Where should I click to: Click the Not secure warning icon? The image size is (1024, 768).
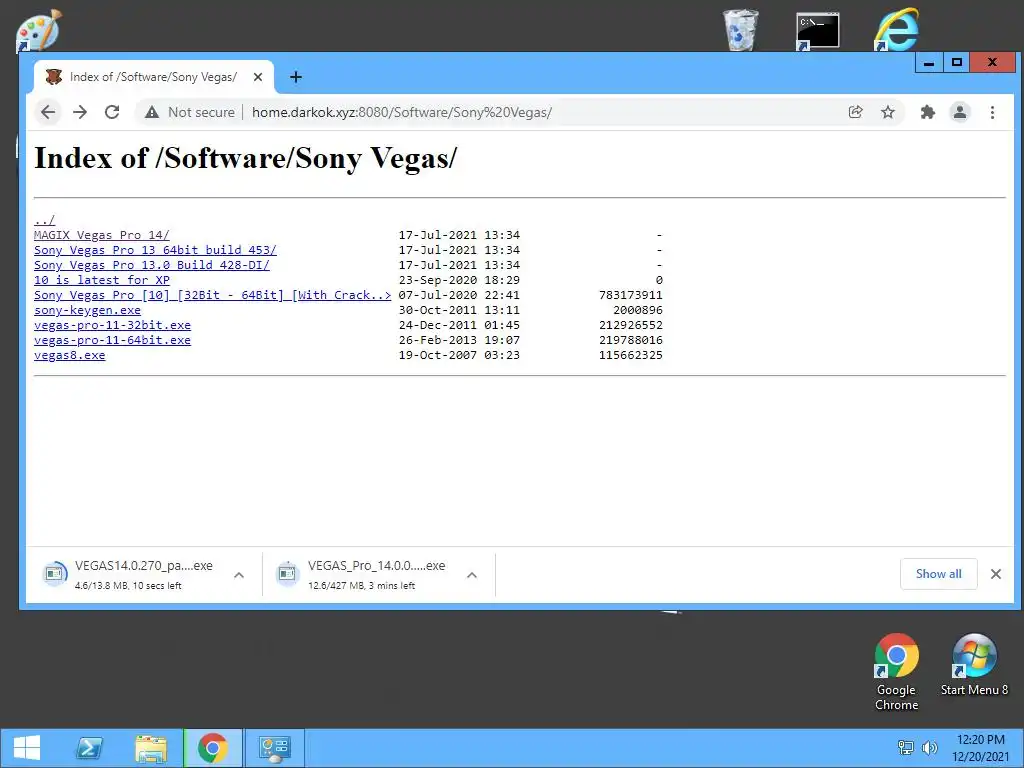pos(152,112)
